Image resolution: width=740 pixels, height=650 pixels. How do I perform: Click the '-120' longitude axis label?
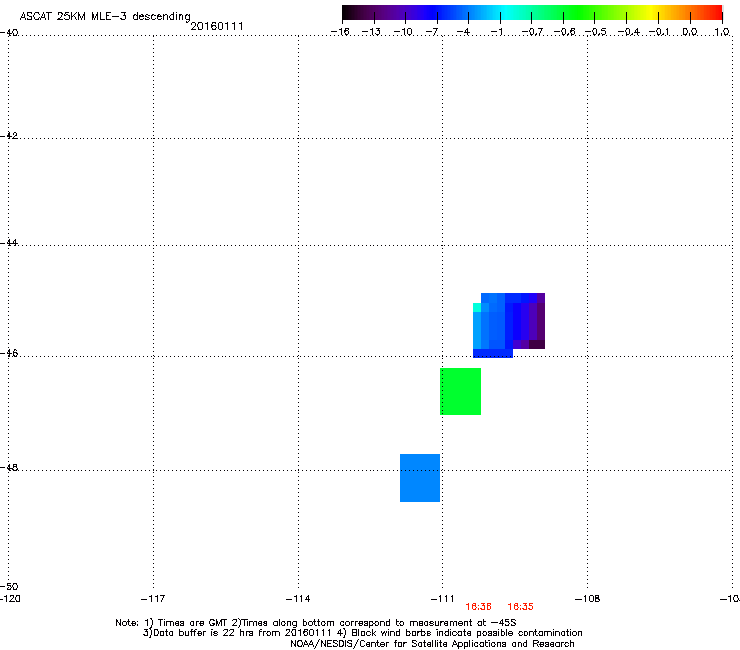[x=10, y=599]
